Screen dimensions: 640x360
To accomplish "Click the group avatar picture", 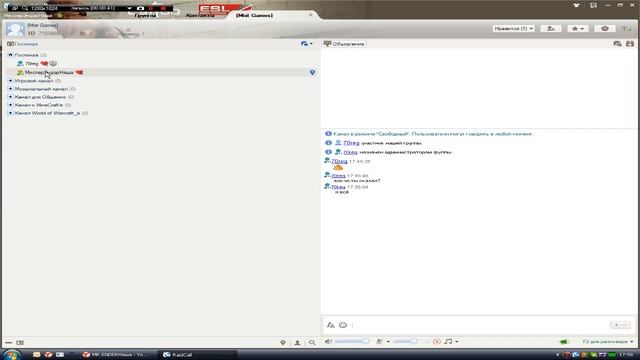I will (15, 29).
